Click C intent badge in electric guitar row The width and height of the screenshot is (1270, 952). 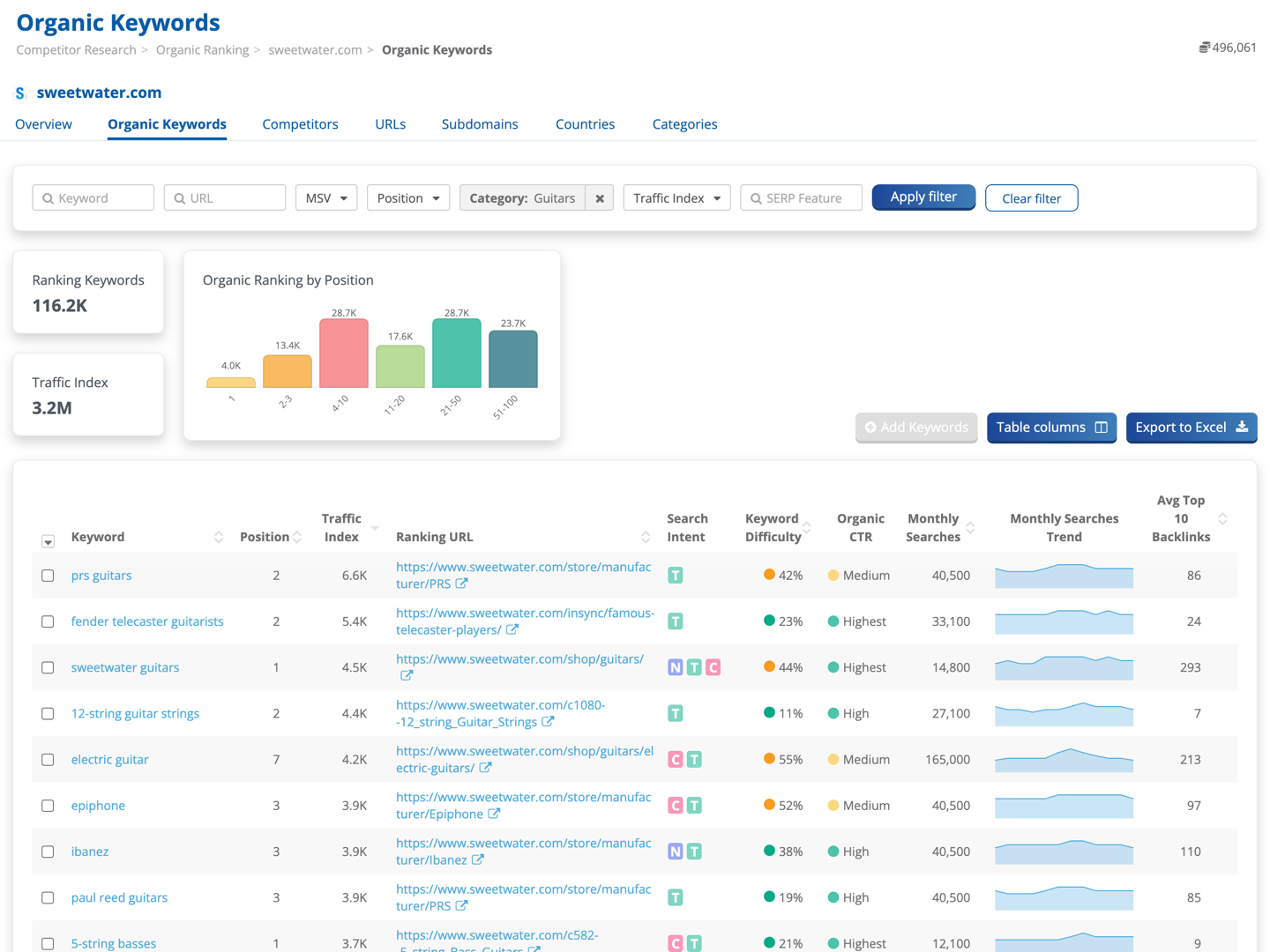[676, 759]
